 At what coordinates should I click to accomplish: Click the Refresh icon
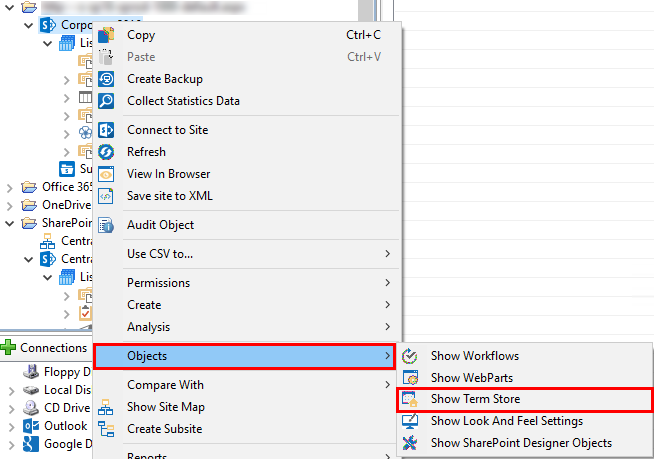click(106, 152)
